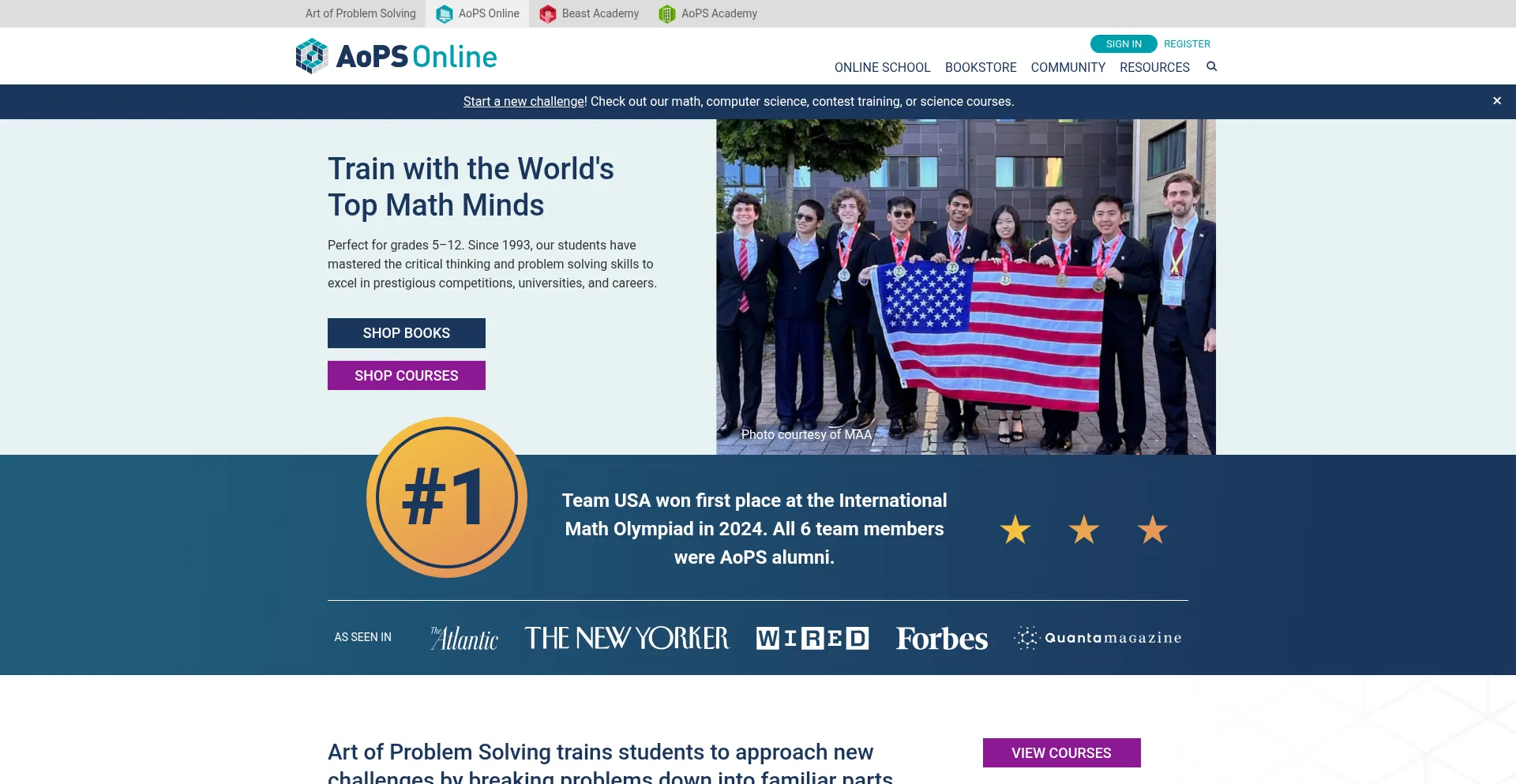Screen dimensions: 1516x784
Task: Click the search magnifier icon
Action: click(1211, 66)
